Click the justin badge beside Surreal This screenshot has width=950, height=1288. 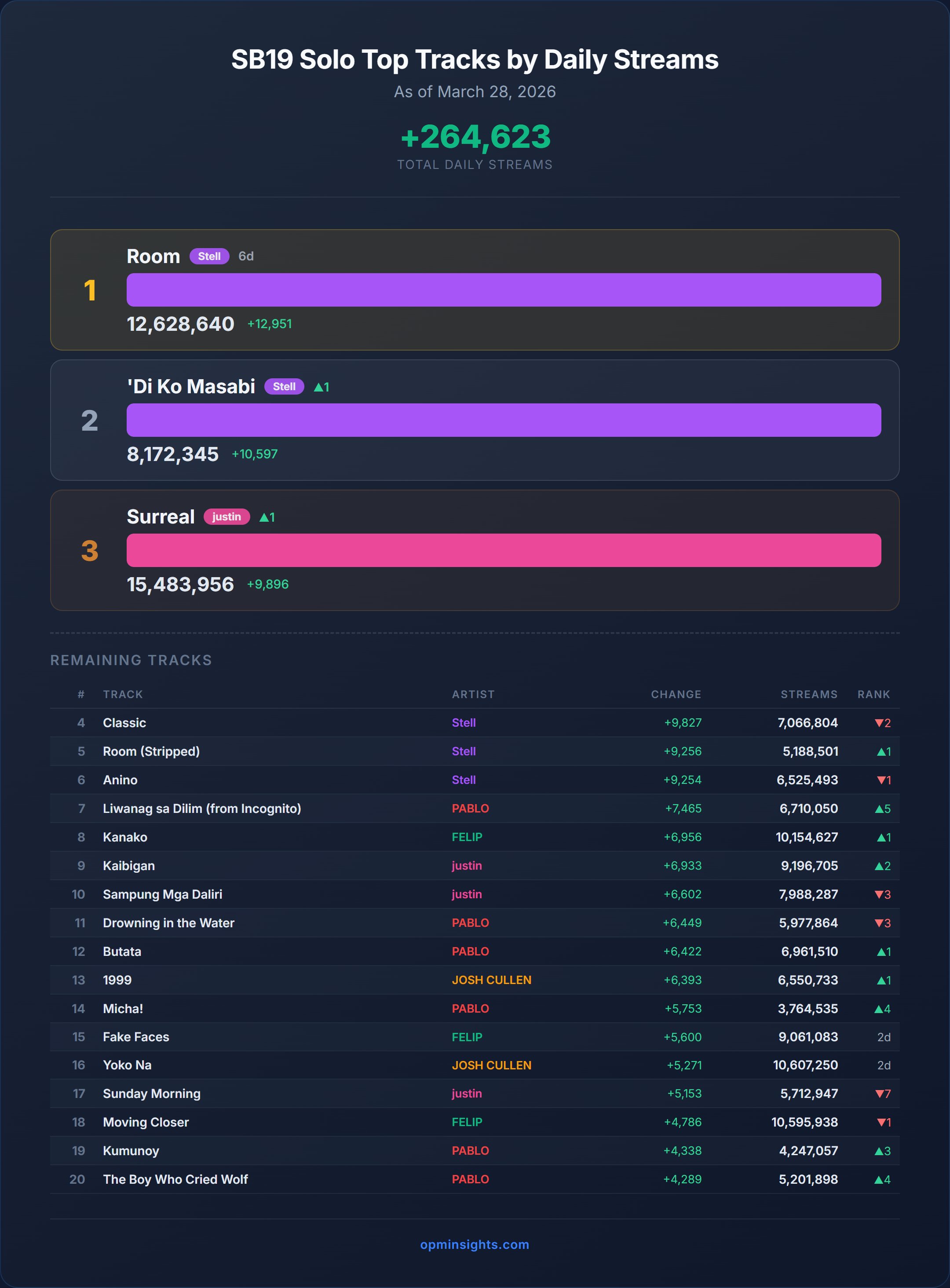pyautogui.click(x=227, y=517)
